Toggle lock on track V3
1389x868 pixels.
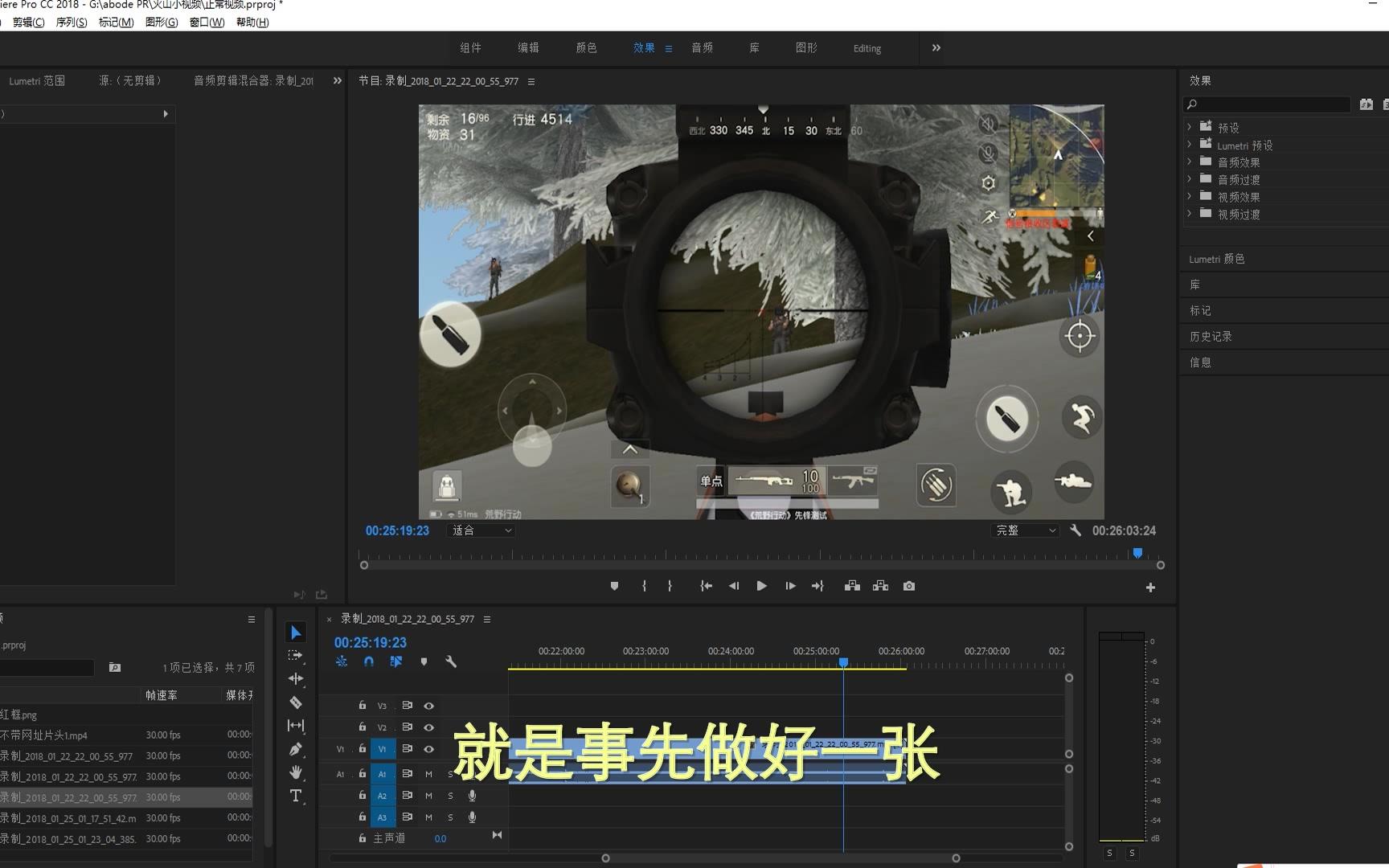[x=363, y=706]
